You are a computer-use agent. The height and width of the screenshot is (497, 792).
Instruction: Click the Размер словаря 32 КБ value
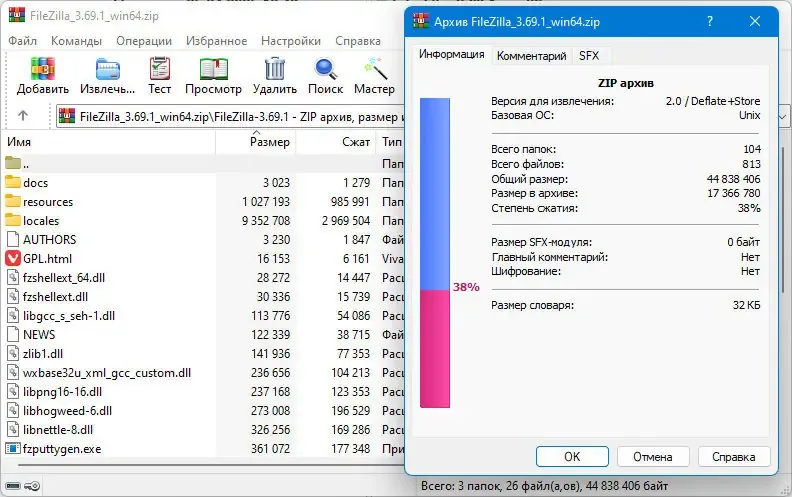(x=746, y=305)
